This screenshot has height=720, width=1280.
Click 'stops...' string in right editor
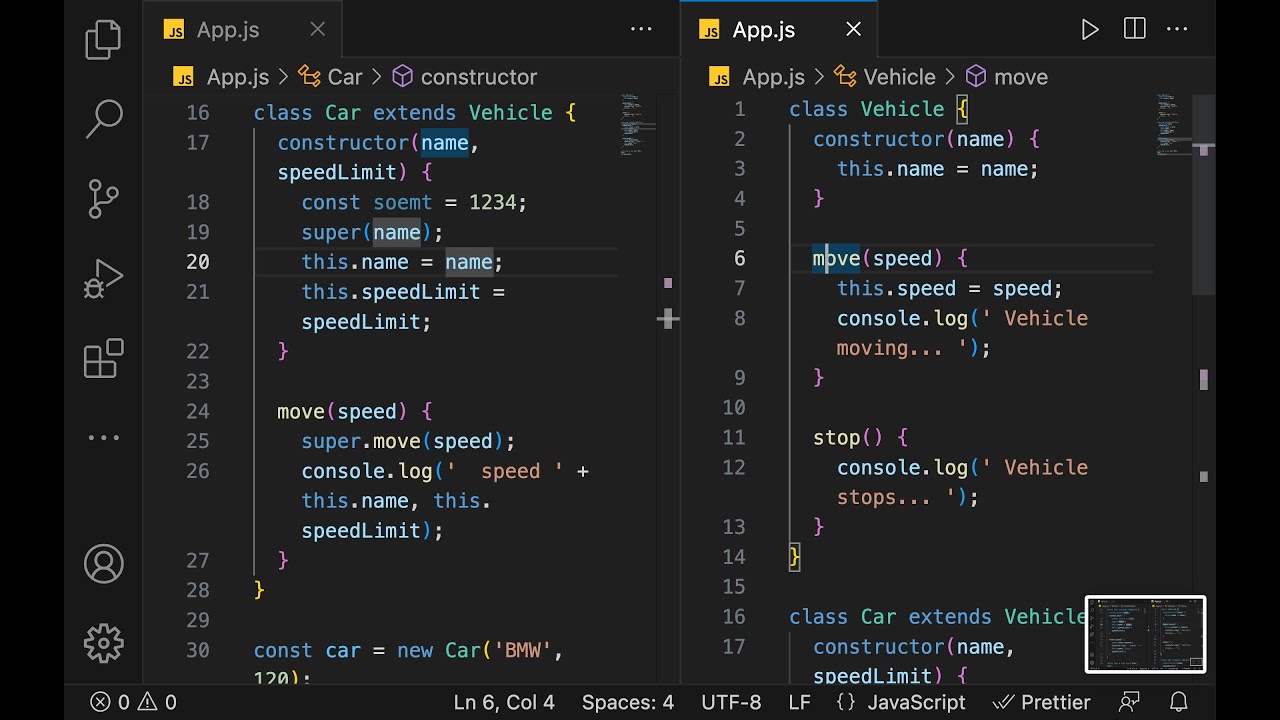point(884,497)
